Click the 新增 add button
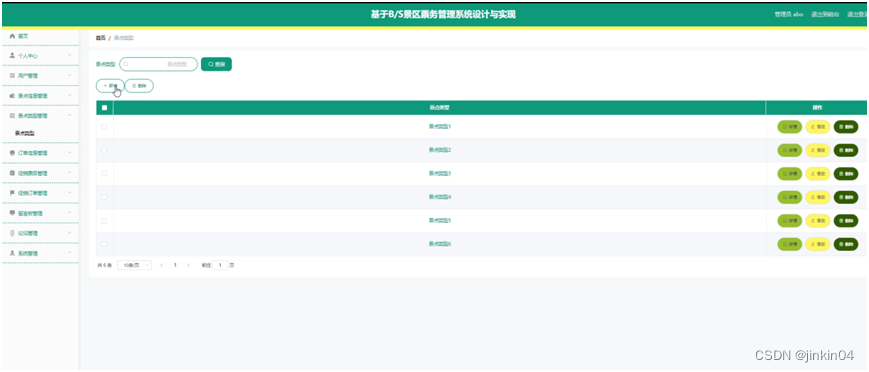 coord(110,86)
